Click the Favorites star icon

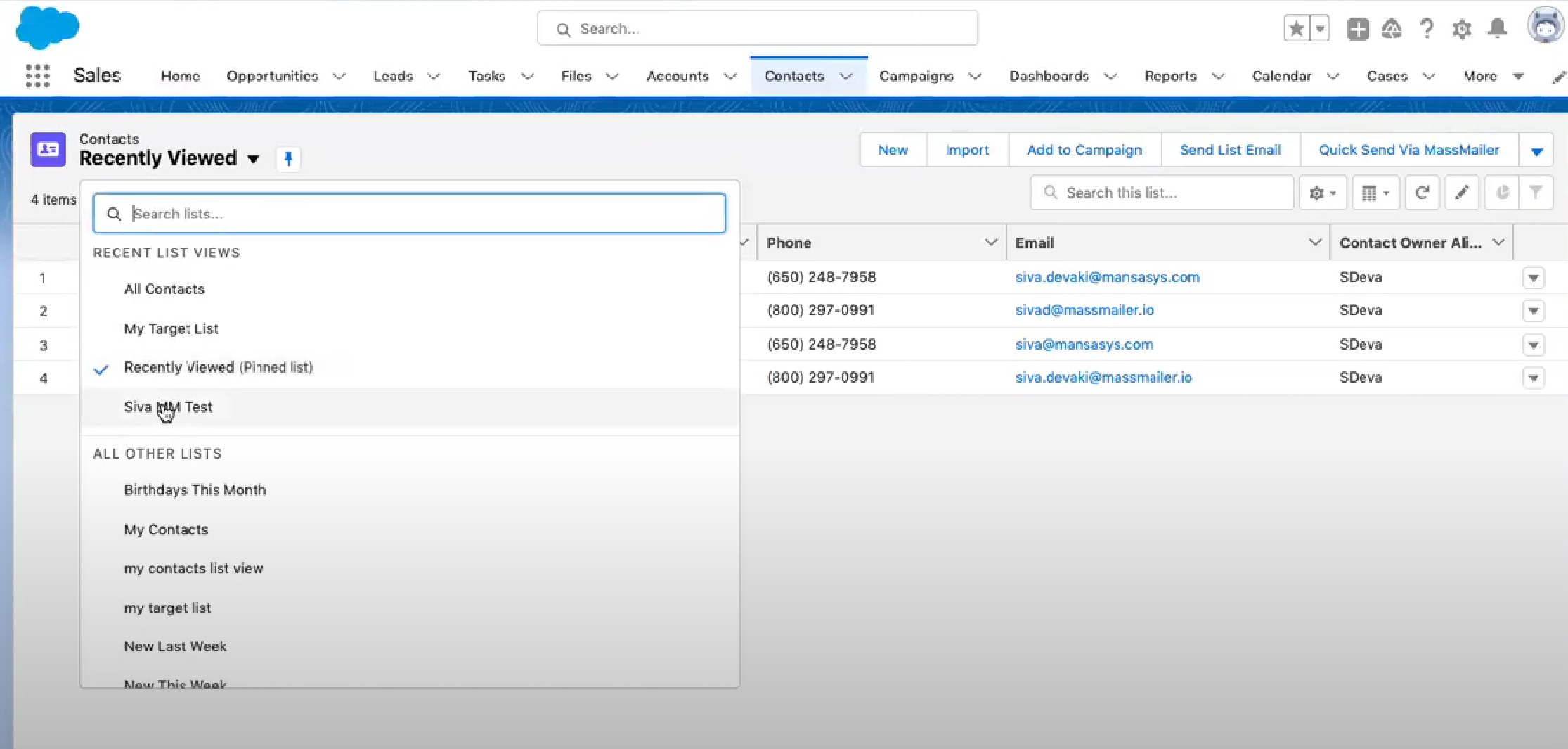[x=1297, y=29]
